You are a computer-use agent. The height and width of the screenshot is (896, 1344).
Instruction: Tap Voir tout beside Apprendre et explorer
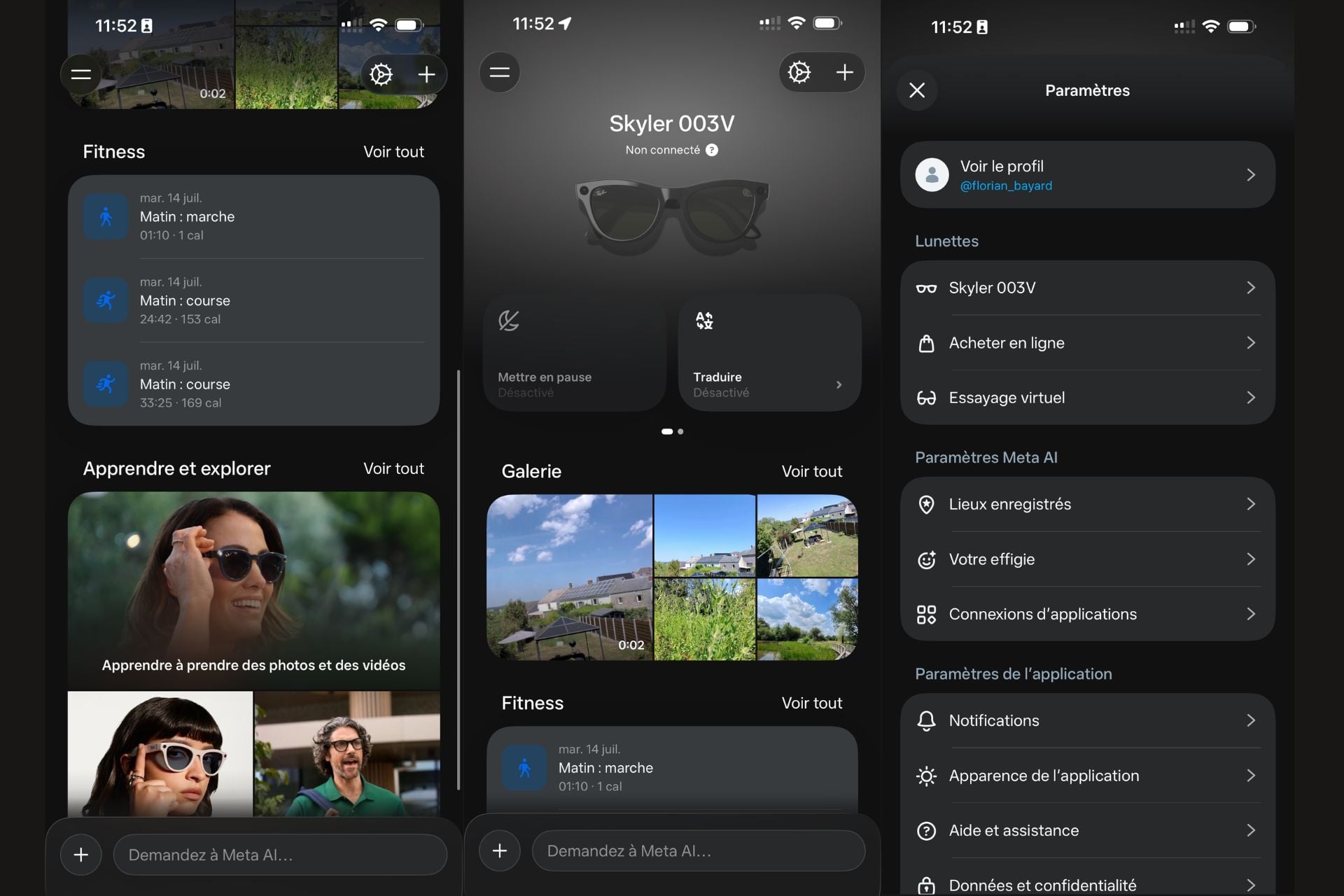(393, 469)
